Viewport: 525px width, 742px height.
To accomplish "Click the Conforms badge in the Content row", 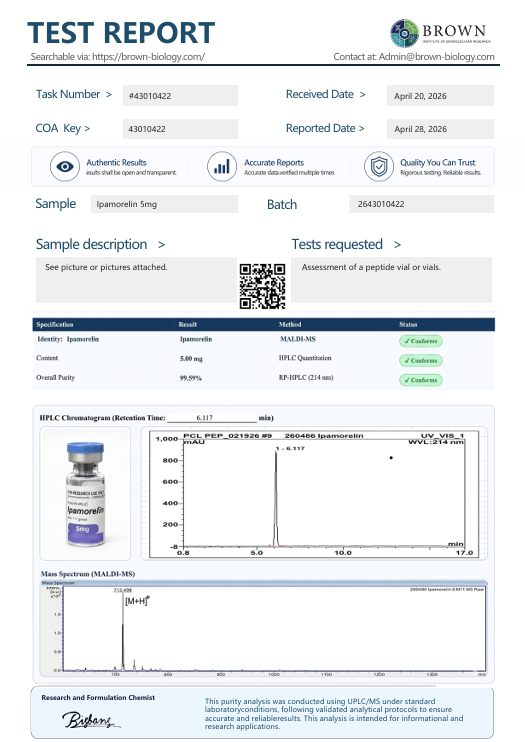I will pyautogui.click(x=420, y=361).
